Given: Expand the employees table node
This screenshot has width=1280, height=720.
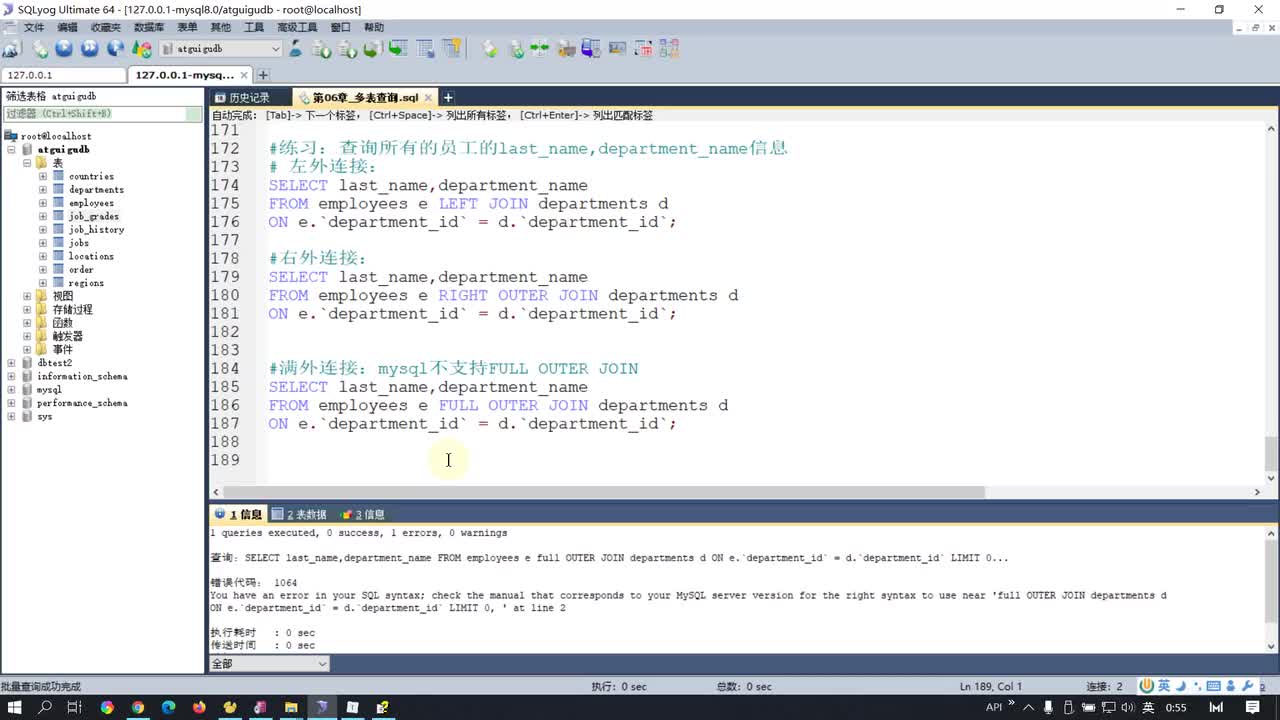Looking at the screenshot, I should 43,203.
